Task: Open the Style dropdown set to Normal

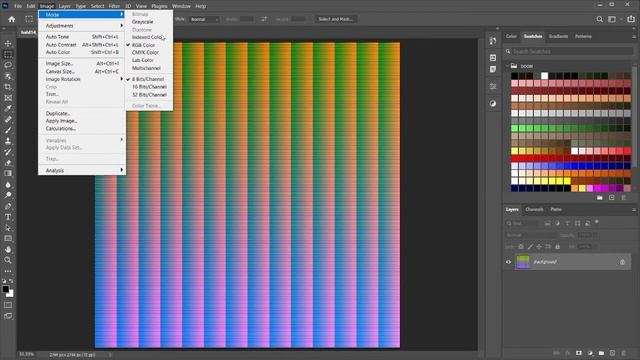Action: click(x=204, y=19)
